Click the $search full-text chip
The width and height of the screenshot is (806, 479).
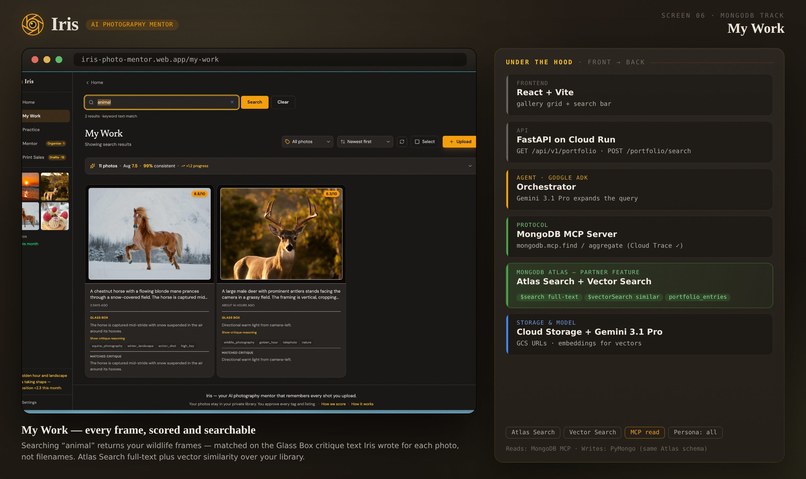coord(549,297)
